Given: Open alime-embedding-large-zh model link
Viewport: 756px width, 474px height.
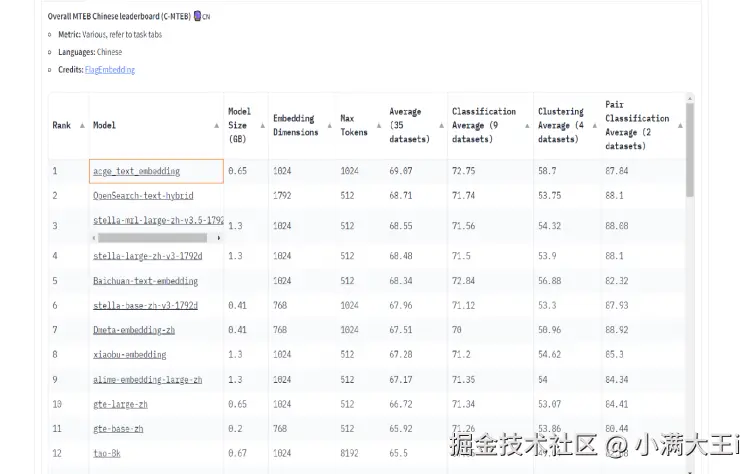Looking at the screenshot, I should [x=148, y=379].
